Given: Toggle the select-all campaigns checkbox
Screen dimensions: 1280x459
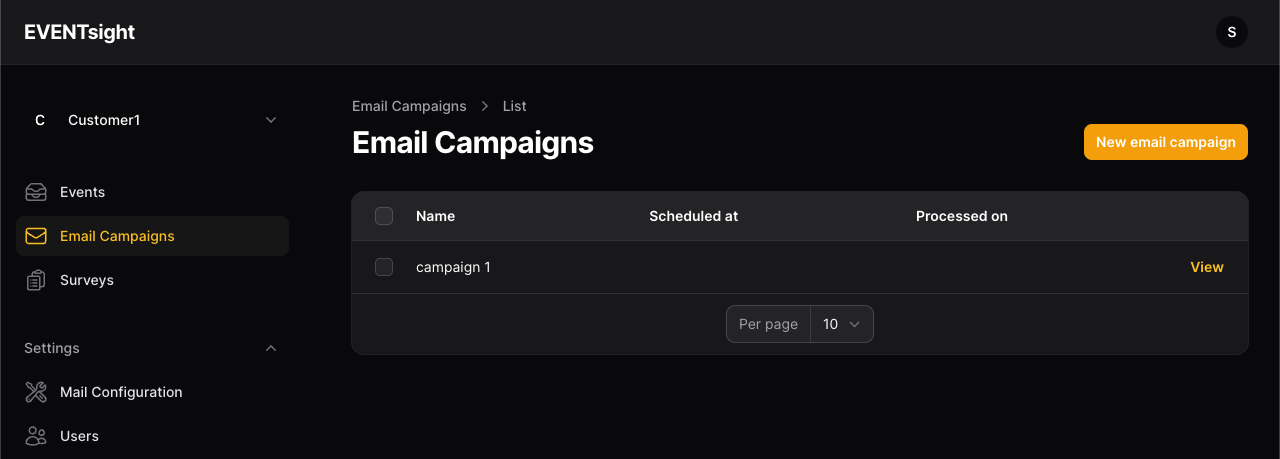Looking at the screenshot, I should [x=384, y=216].
